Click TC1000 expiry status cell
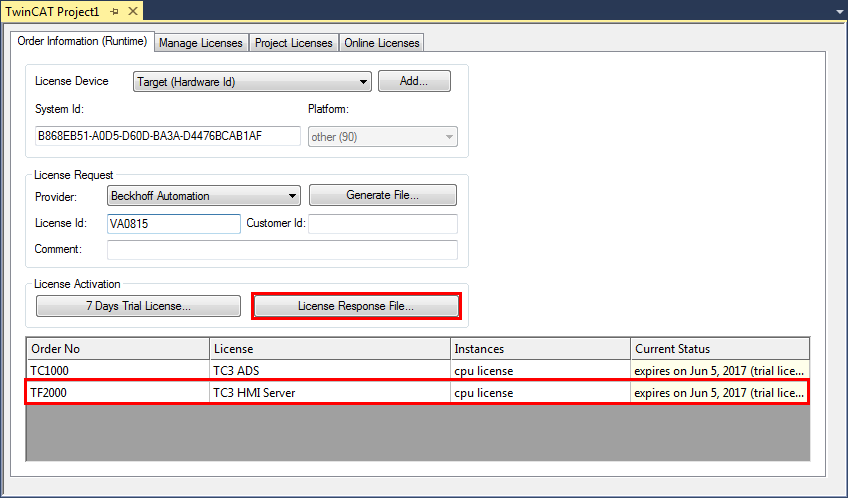Image resolution: width=848 pixels, height=498 pixels. [x=720, y=371]
